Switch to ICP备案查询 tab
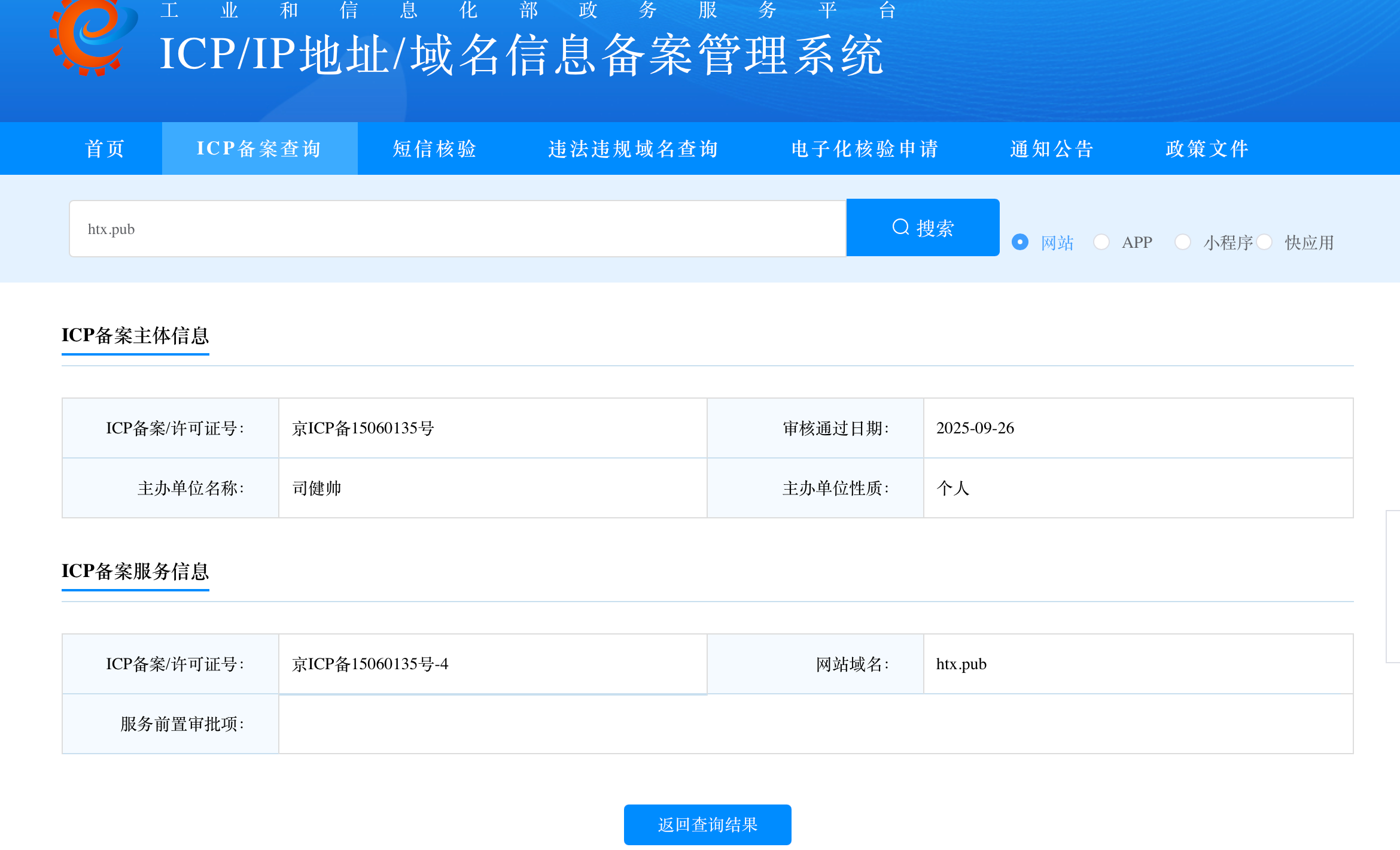 point(260,148)
